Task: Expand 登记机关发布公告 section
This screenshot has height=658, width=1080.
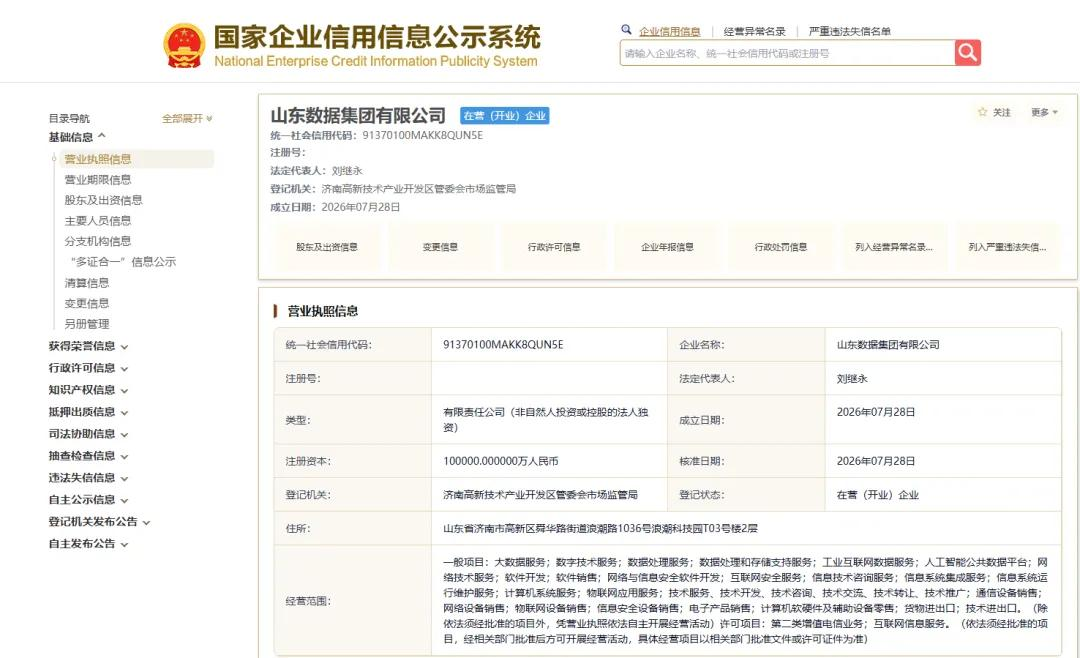Action: (x=99, y=522)
